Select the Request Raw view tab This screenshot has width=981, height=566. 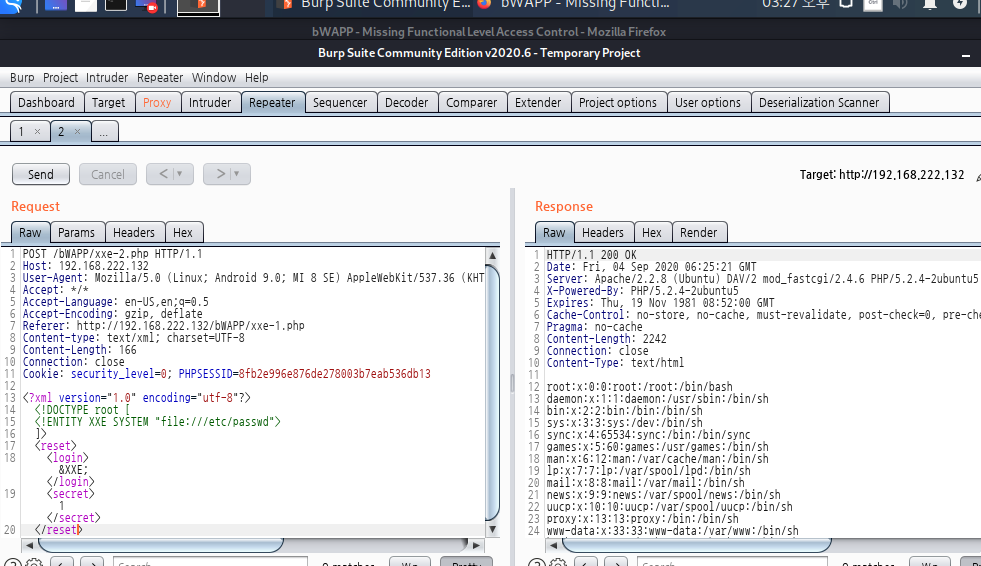coord(30,233)
